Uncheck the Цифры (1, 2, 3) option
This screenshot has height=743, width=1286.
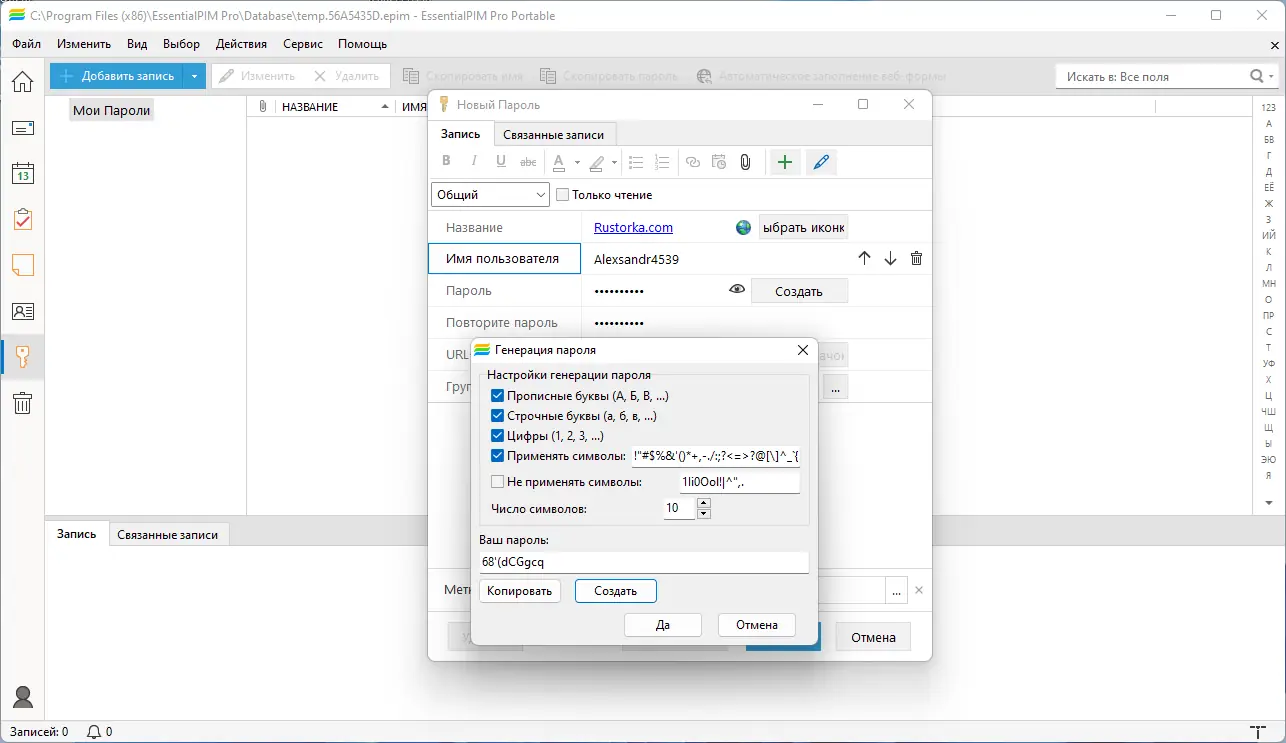pyautogui.click(x=497, y=435)
